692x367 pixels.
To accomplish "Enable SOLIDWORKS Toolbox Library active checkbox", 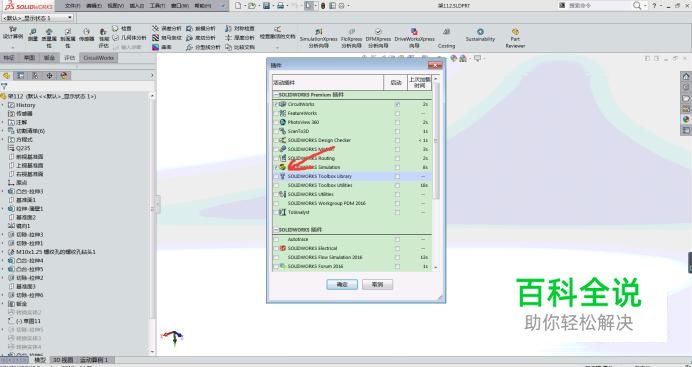I will pyautogui.click(x=276, y=176).
